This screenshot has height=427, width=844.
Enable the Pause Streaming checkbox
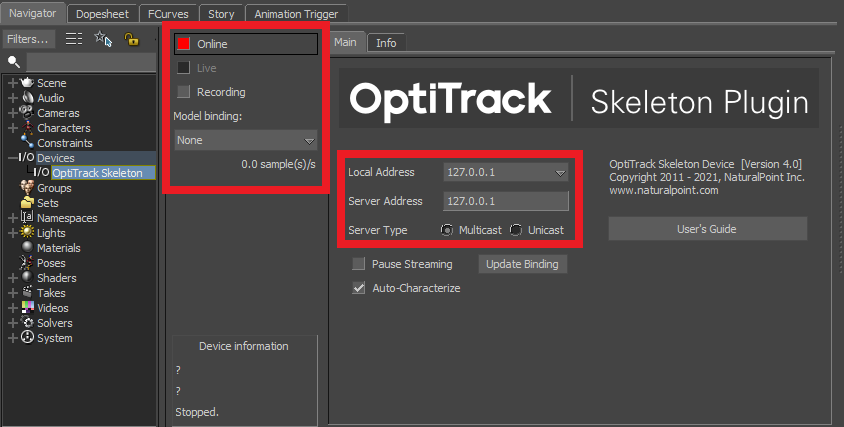(358, 264)
